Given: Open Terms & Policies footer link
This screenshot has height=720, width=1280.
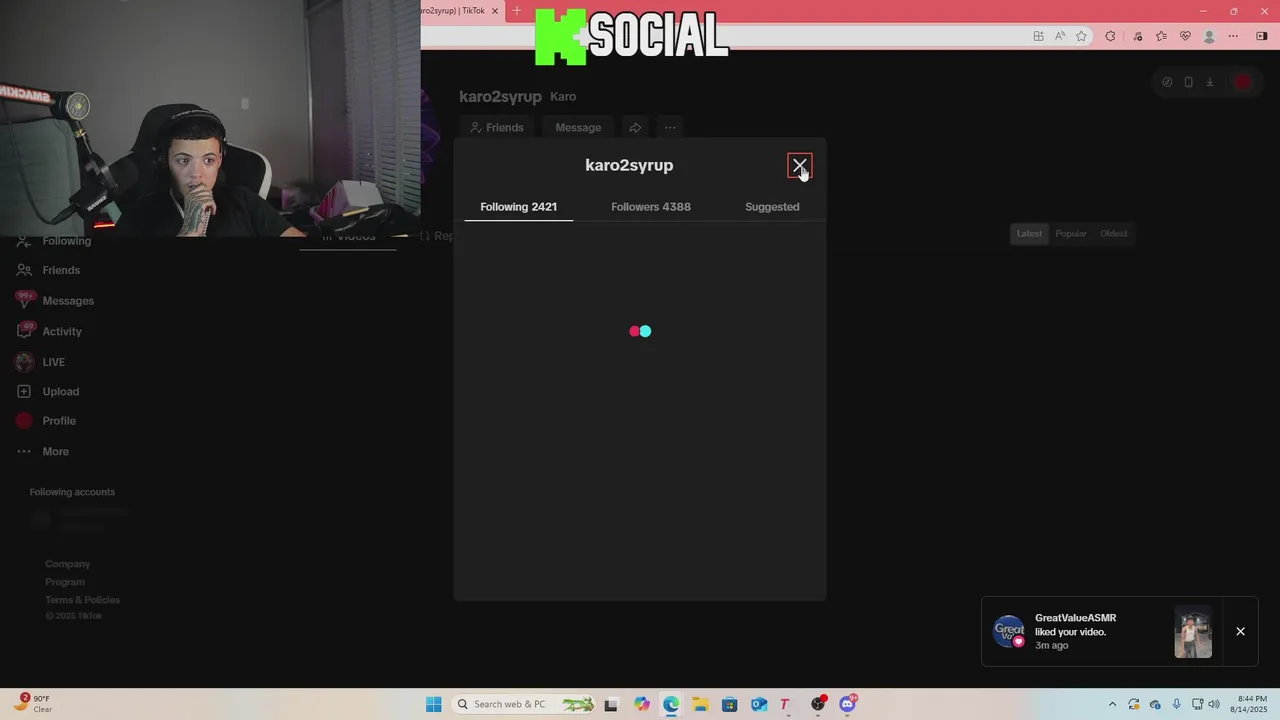Looking at the screenshot, I should pyautogui.click(x=82, y=600).
